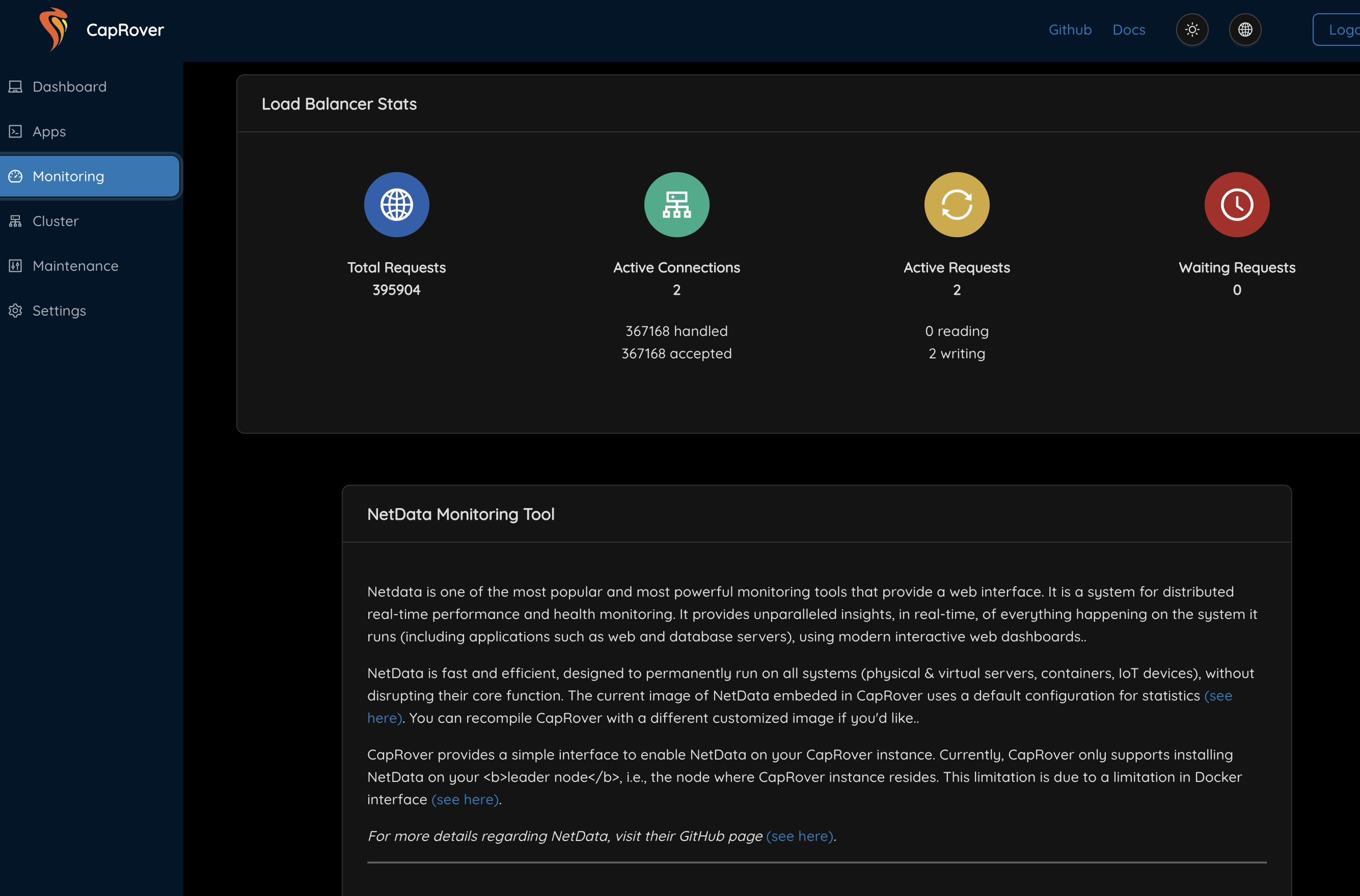Select the Monitoring sidebar item
1360x896 pixels.
coord(68,177)
